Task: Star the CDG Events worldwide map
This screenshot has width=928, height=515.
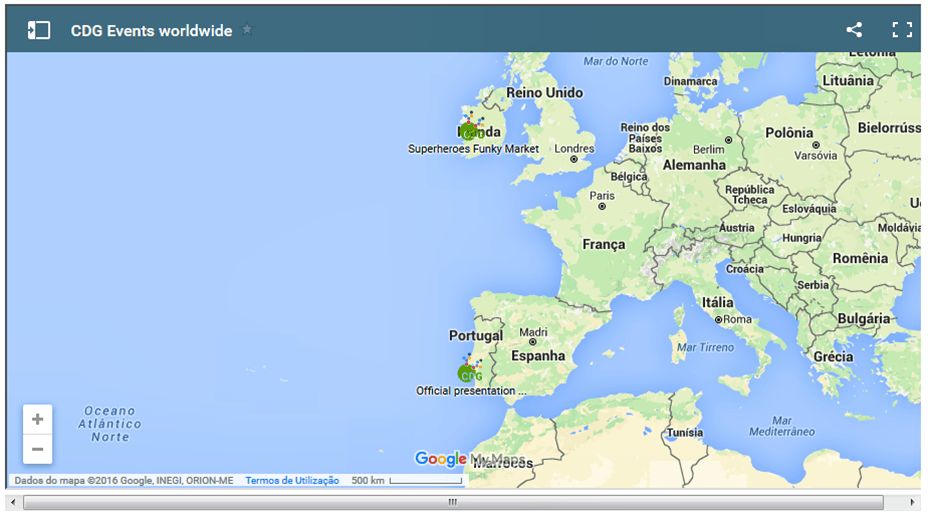Action: (247, 30)
